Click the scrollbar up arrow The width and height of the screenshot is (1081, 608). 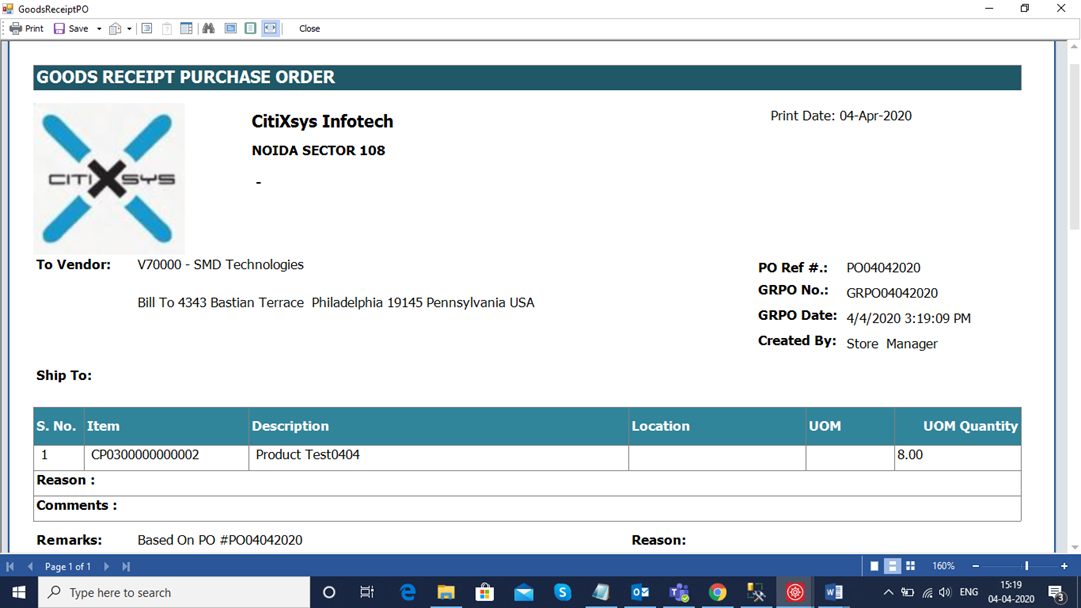click(1074, 47)
